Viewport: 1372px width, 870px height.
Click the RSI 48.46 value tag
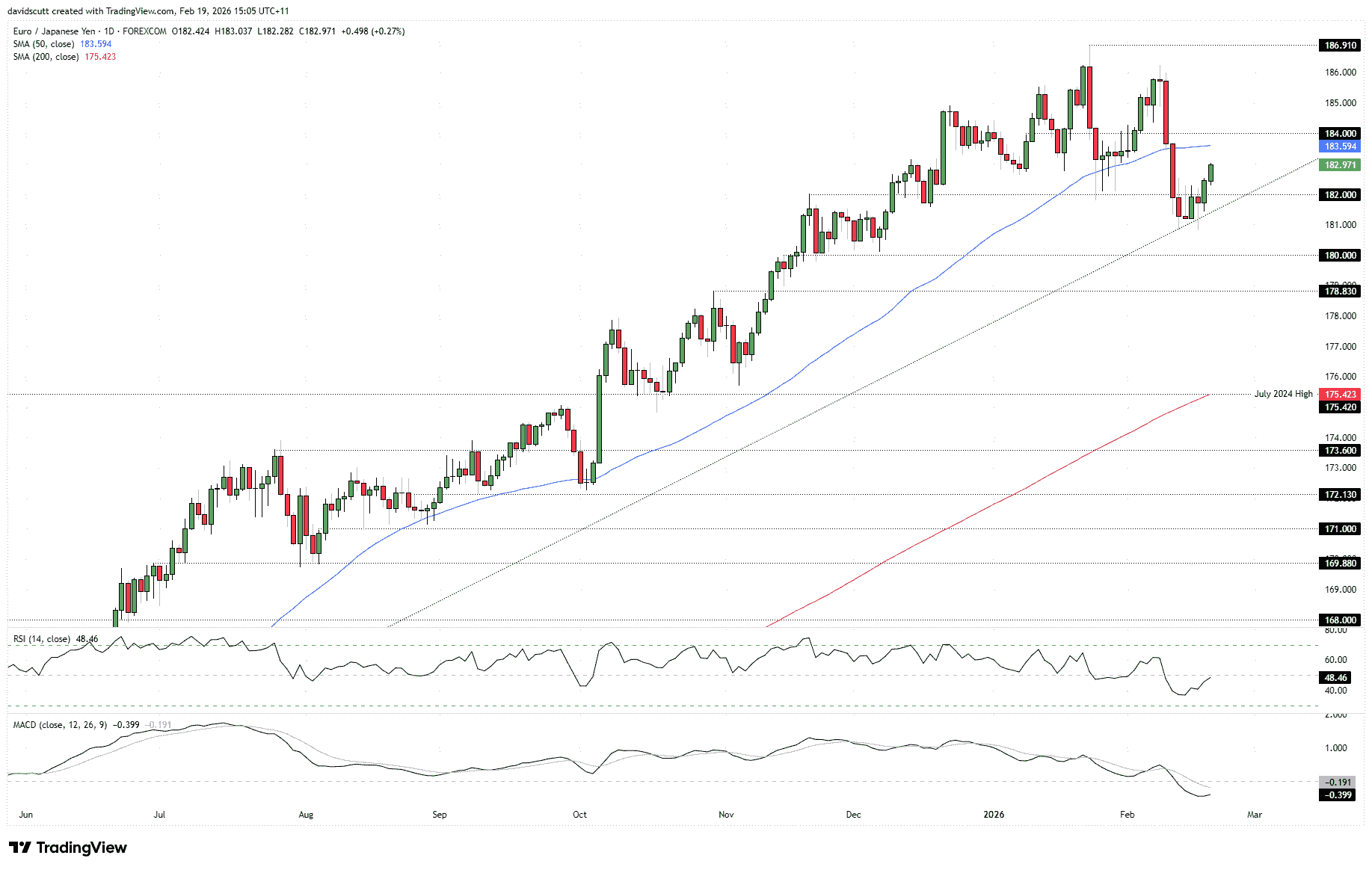(x=1335, y=678)
